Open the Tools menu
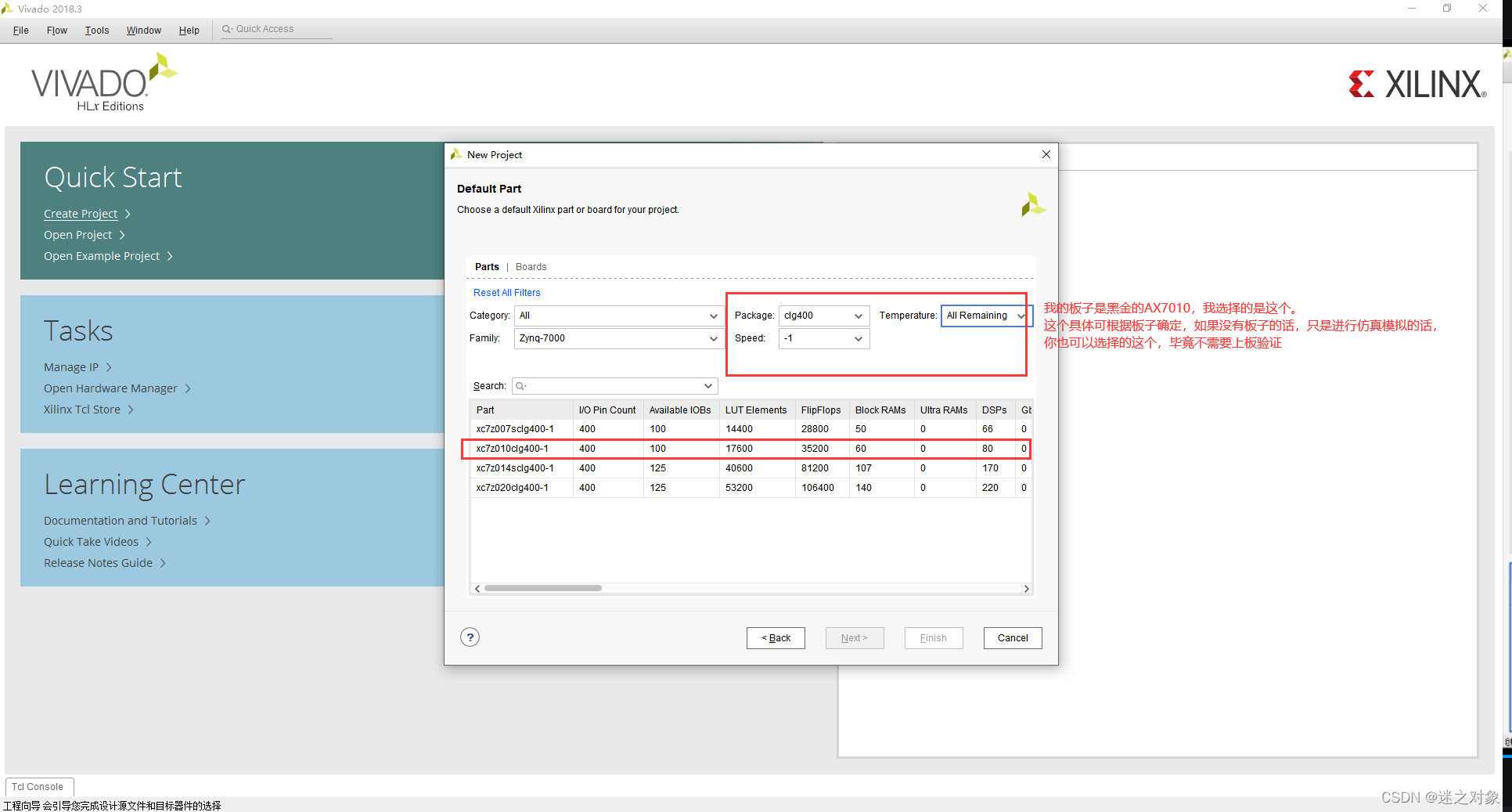The height and width of the screenshot is (812, 1512). tap(97, 31)
